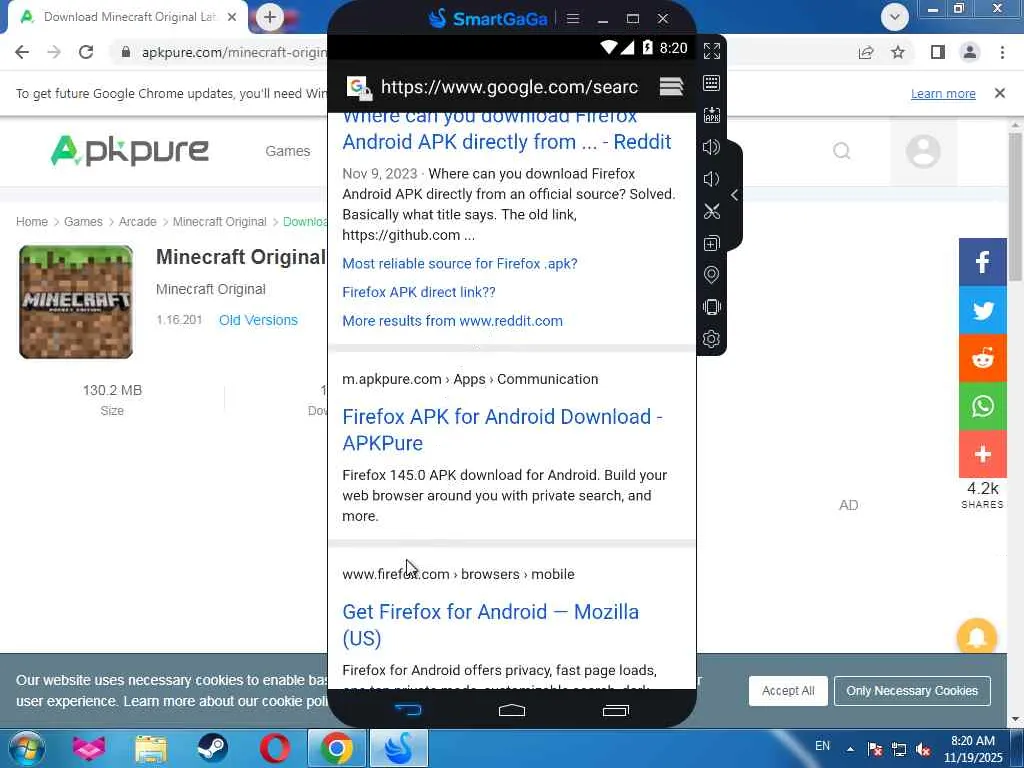Click the APKPure logo
Viewport: 1024px width, 768px height.
pos(129,151)
